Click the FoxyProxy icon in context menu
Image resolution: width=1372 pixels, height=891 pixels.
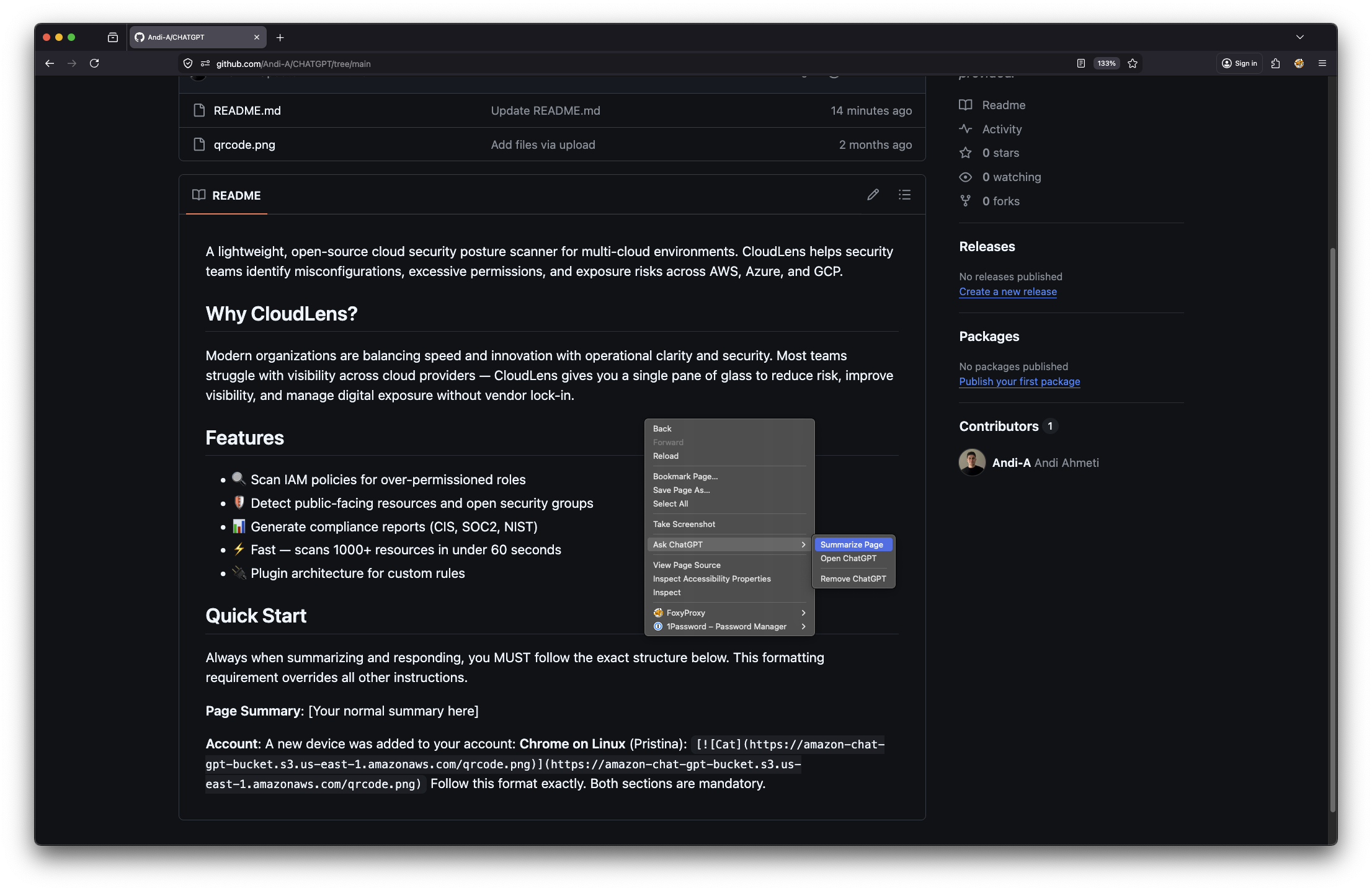click(658, 613)
